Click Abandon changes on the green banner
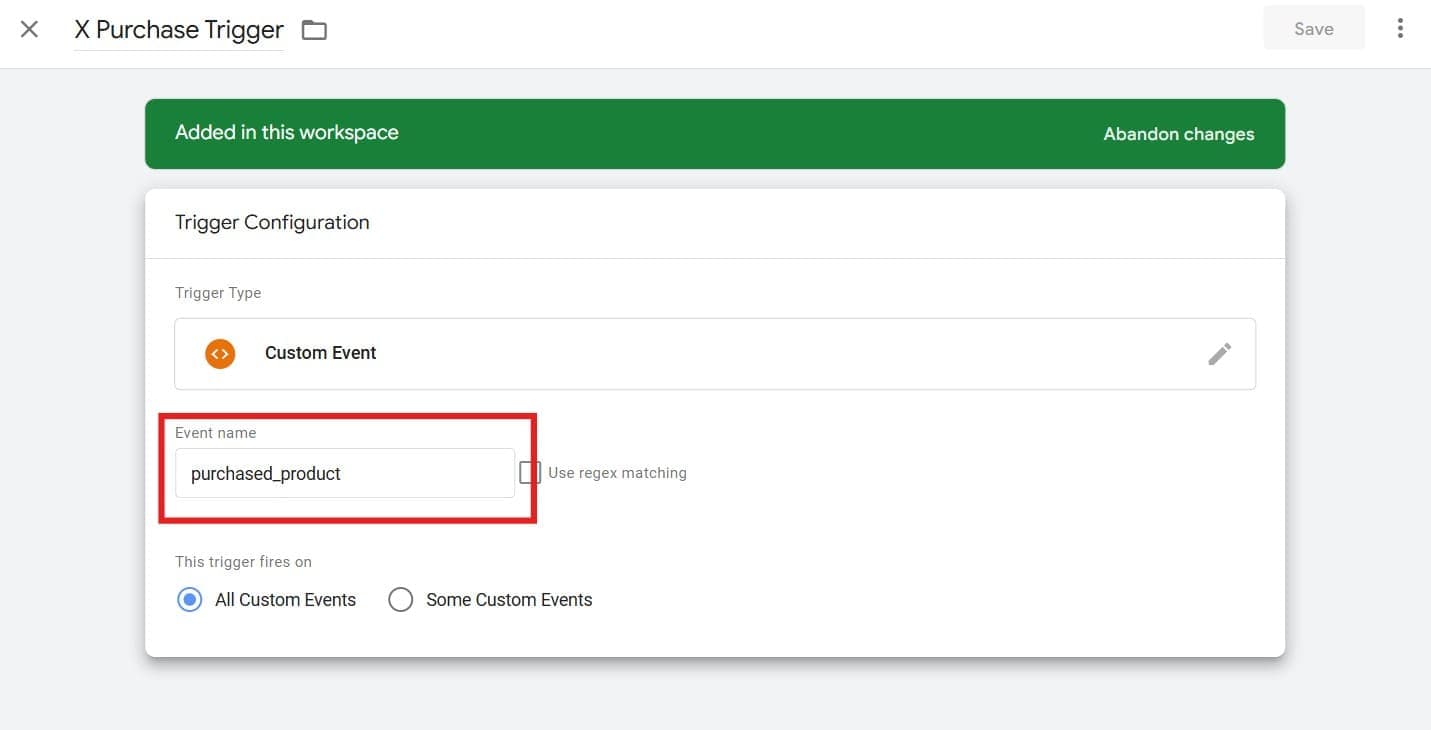 1178,133
